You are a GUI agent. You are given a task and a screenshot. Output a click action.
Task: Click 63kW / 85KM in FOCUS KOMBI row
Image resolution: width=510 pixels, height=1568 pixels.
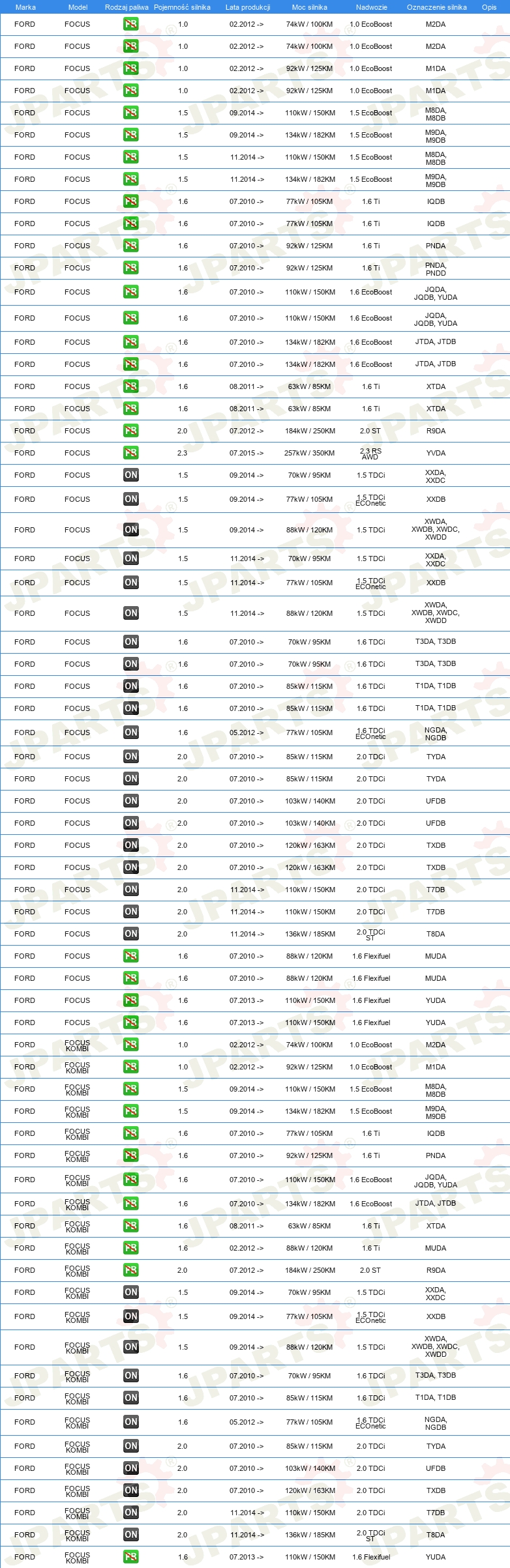[x=309, y=1226]
